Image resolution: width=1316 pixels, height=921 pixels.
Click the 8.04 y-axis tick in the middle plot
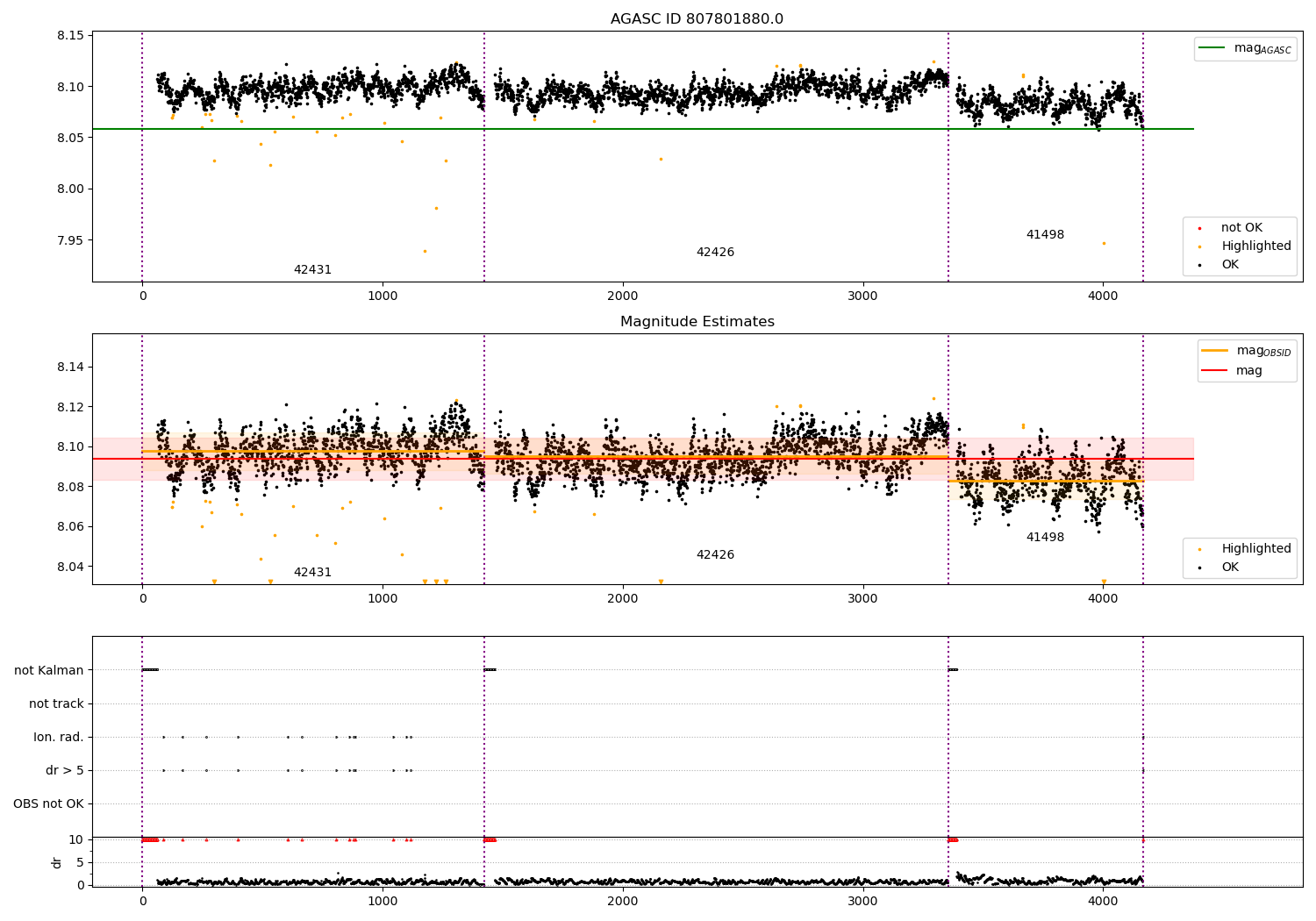coord(70,568)
